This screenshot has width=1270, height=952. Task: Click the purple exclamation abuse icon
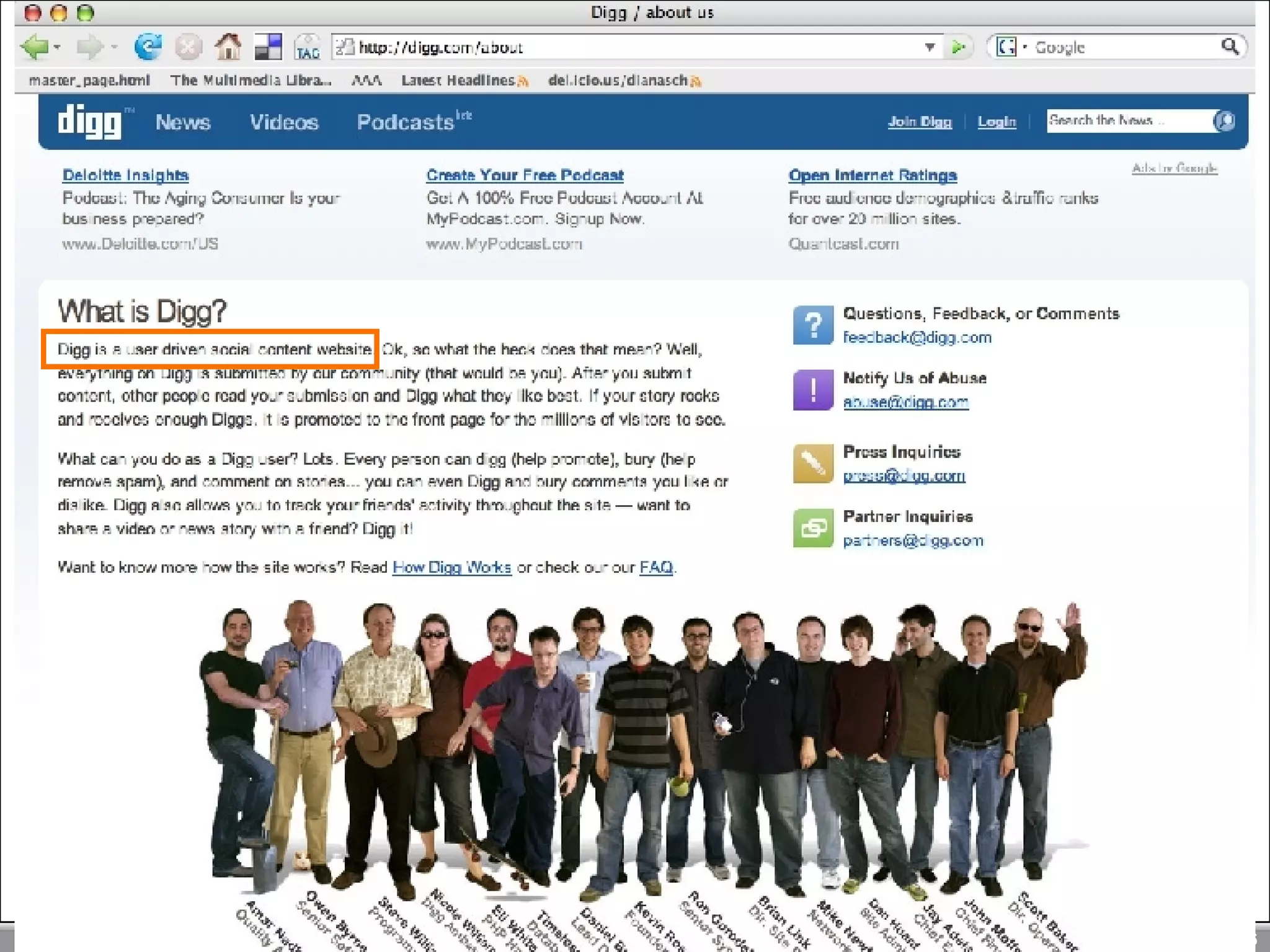(812, 390)
